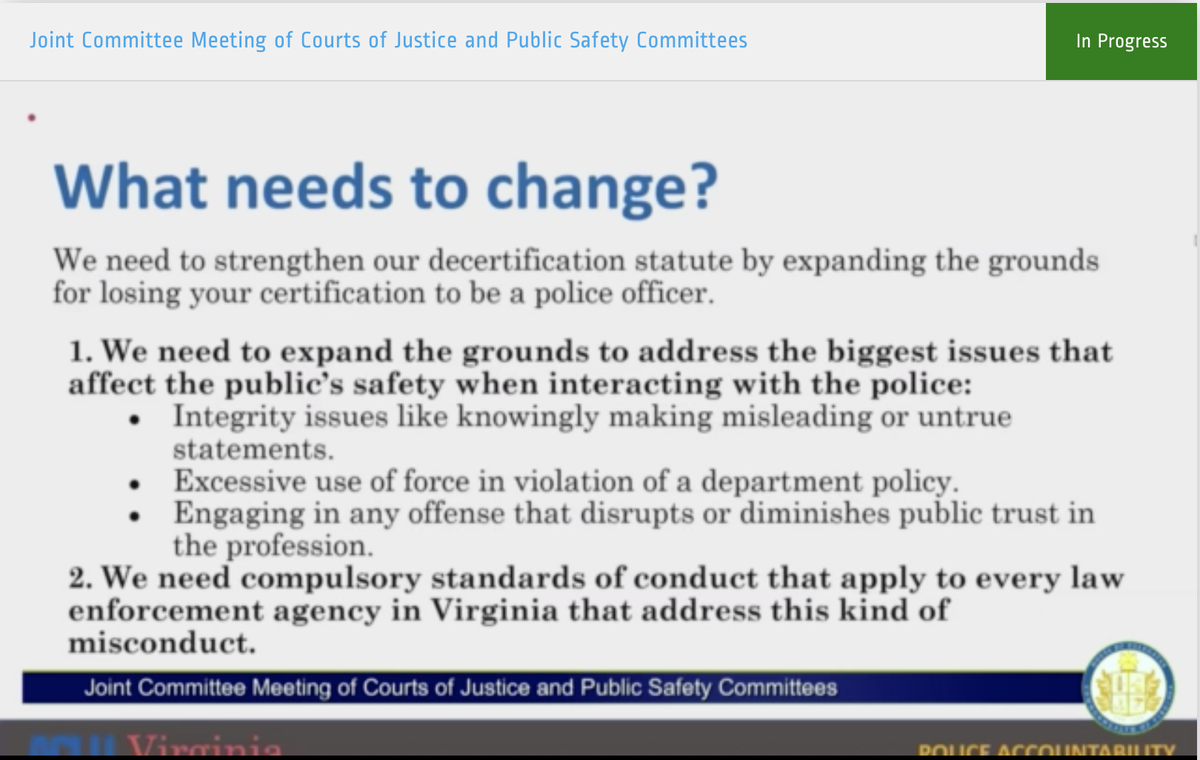This screenshot has height=760, width=1200.
Task: Click the 'Integrity issues like knowingly making' bullet line
Action: [592, 432]
